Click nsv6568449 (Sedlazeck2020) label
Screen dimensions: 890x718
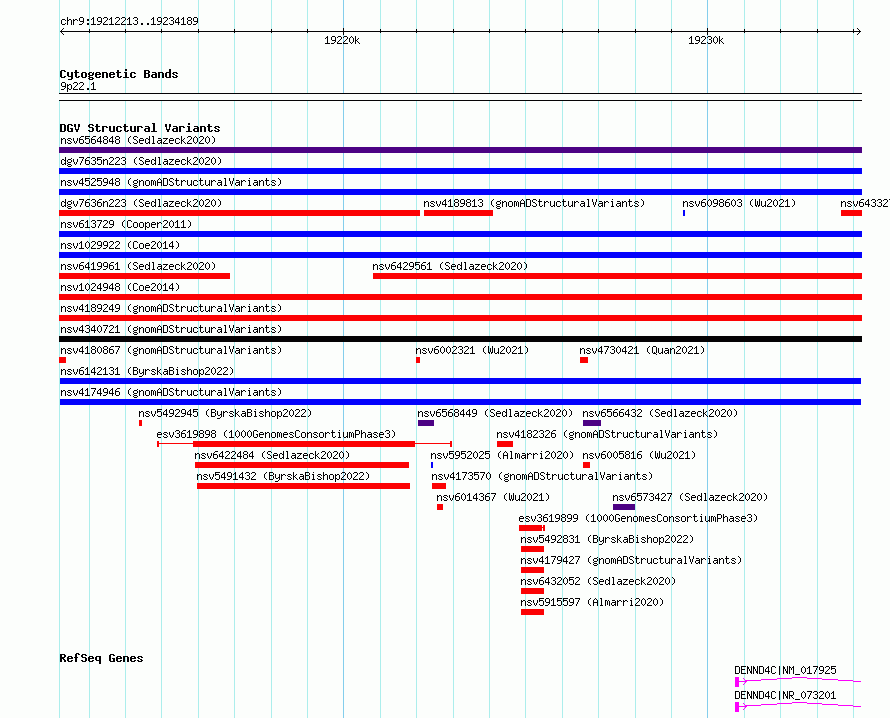tap(495, 413)
